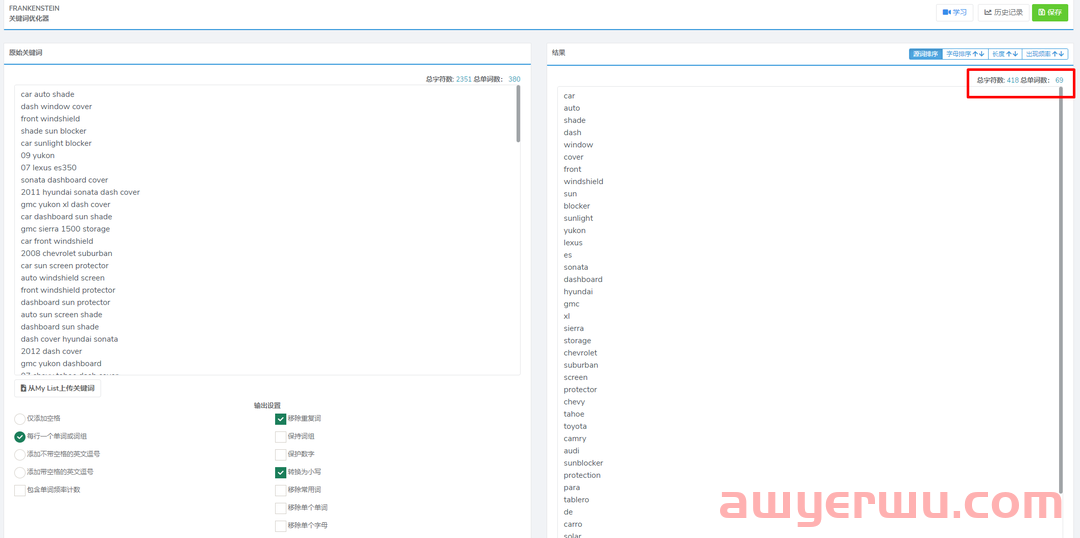Image resolution: width=1080 pixels, height=538 pixels.
Task: Select 仅添加空格 radio option
Action: pyautogui.click(x=20, y=419)
